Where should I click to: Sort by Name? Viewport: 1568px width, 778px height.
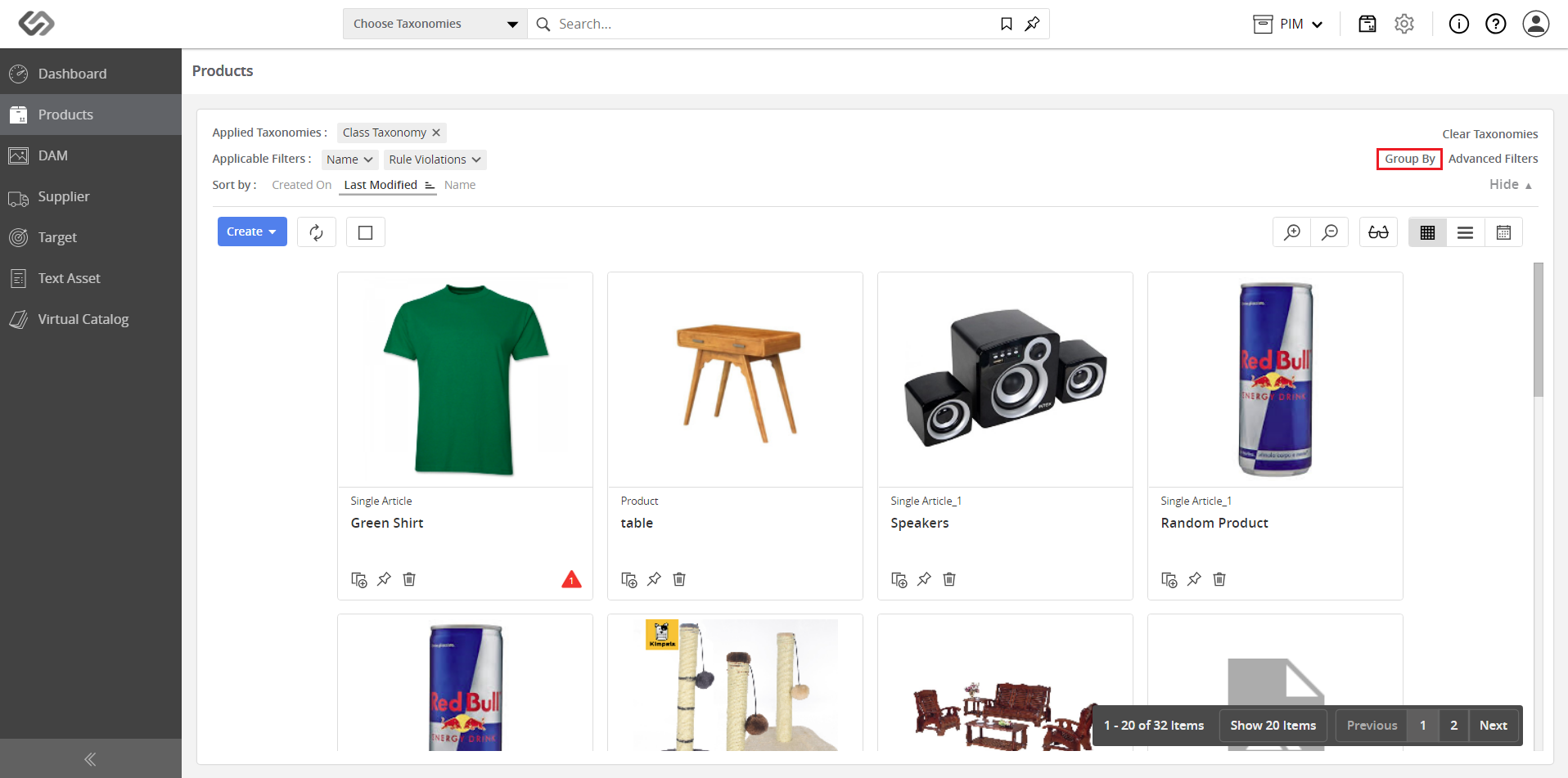[460, 185]
